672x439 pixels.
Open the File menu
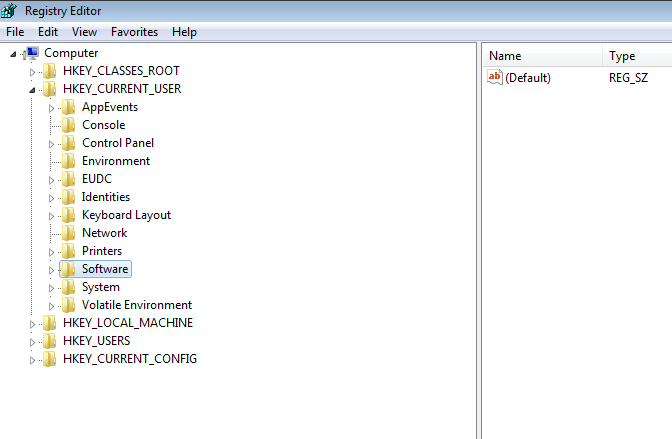[x=15, y=32]
